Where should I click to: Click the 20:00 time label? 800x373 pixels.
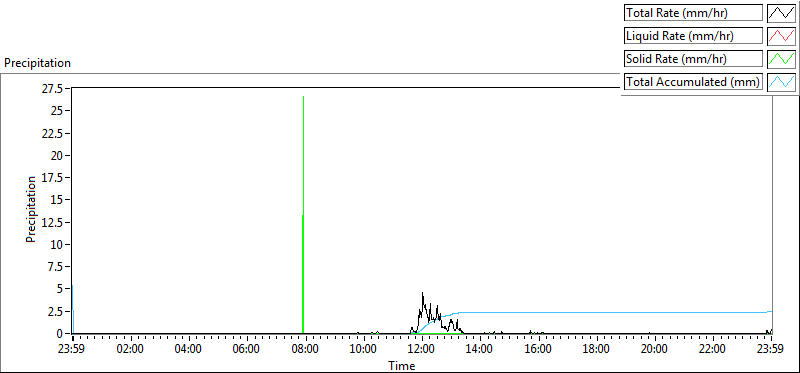tap(655, 350)
